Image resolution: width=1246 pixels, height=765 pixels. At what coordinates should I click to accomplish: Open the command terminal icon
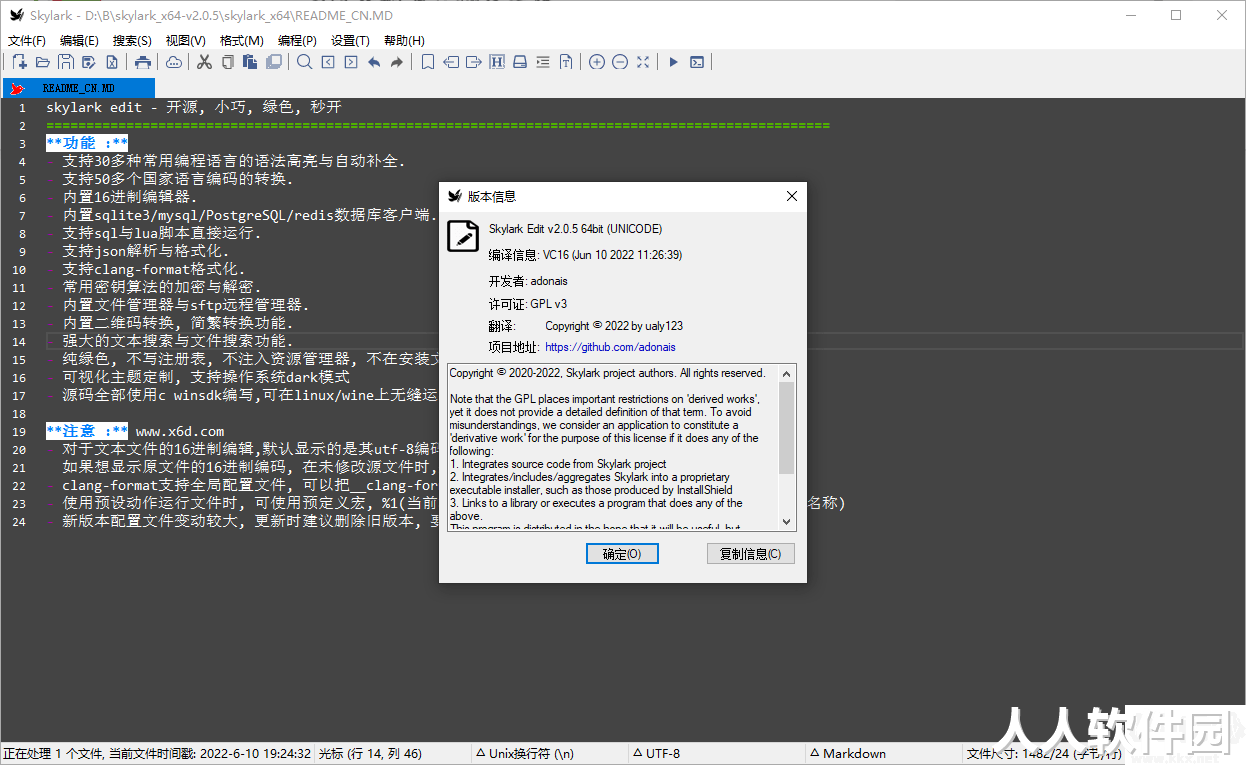[x=697, y=62]
